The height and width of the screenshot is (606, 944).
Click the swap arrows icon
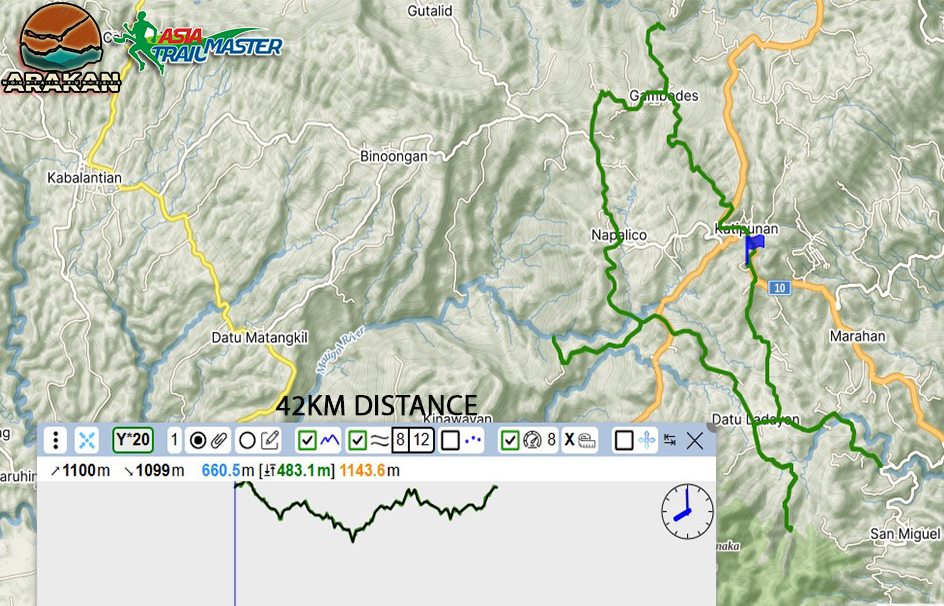[670, 440]
